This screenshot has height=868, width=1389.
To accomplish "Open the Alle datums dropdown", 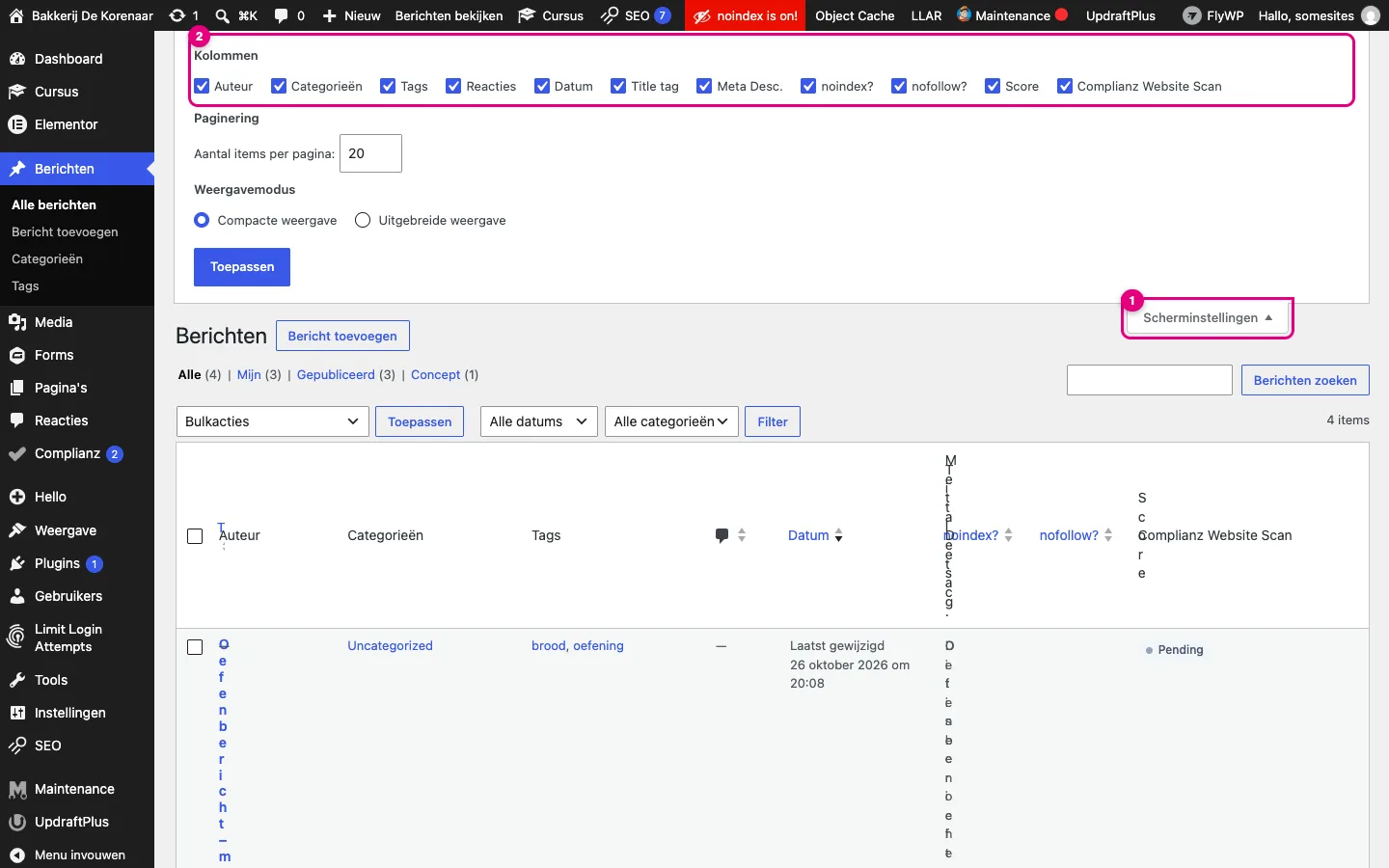I will pos(539,421).
